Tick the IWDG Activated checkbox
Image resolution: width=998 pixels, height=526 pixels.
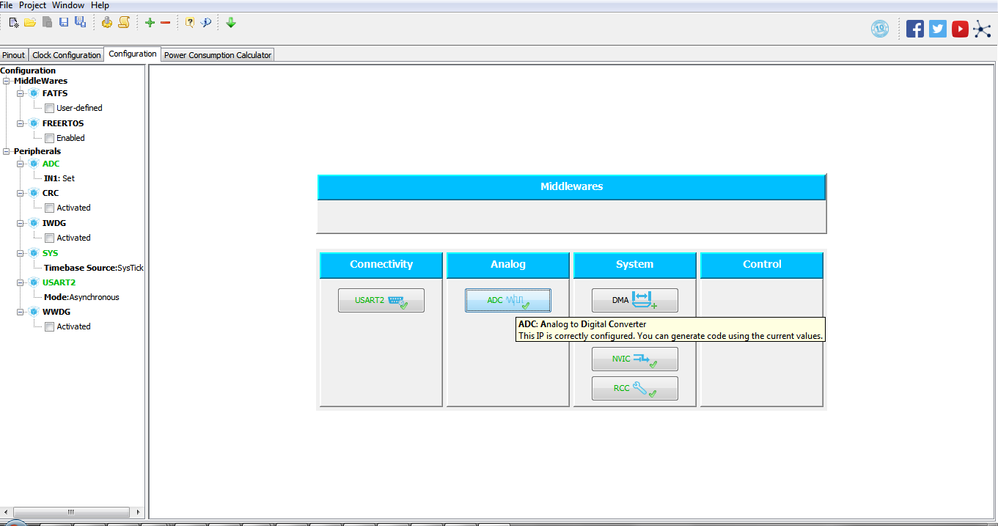pyautogui.click(x=49, y=238)
